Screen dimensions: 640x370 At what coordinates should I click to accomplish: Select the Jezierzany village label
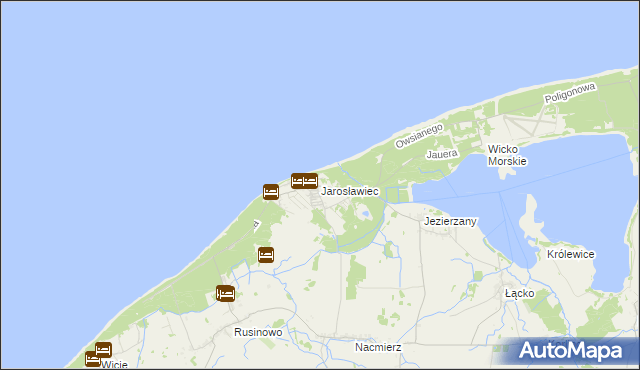point(450,222)
